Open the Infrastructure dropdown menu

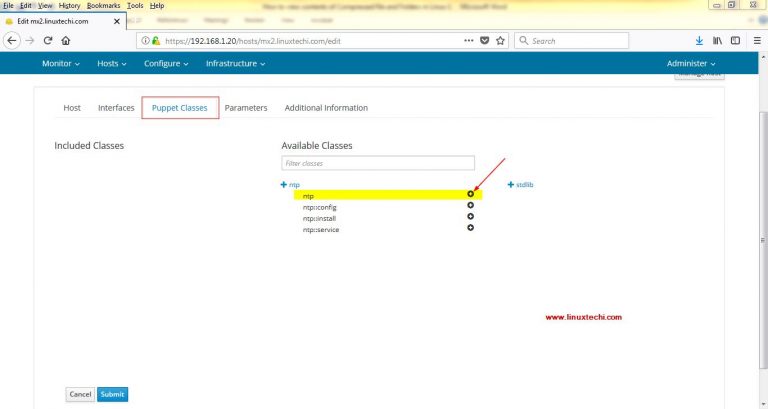point(236,63)
